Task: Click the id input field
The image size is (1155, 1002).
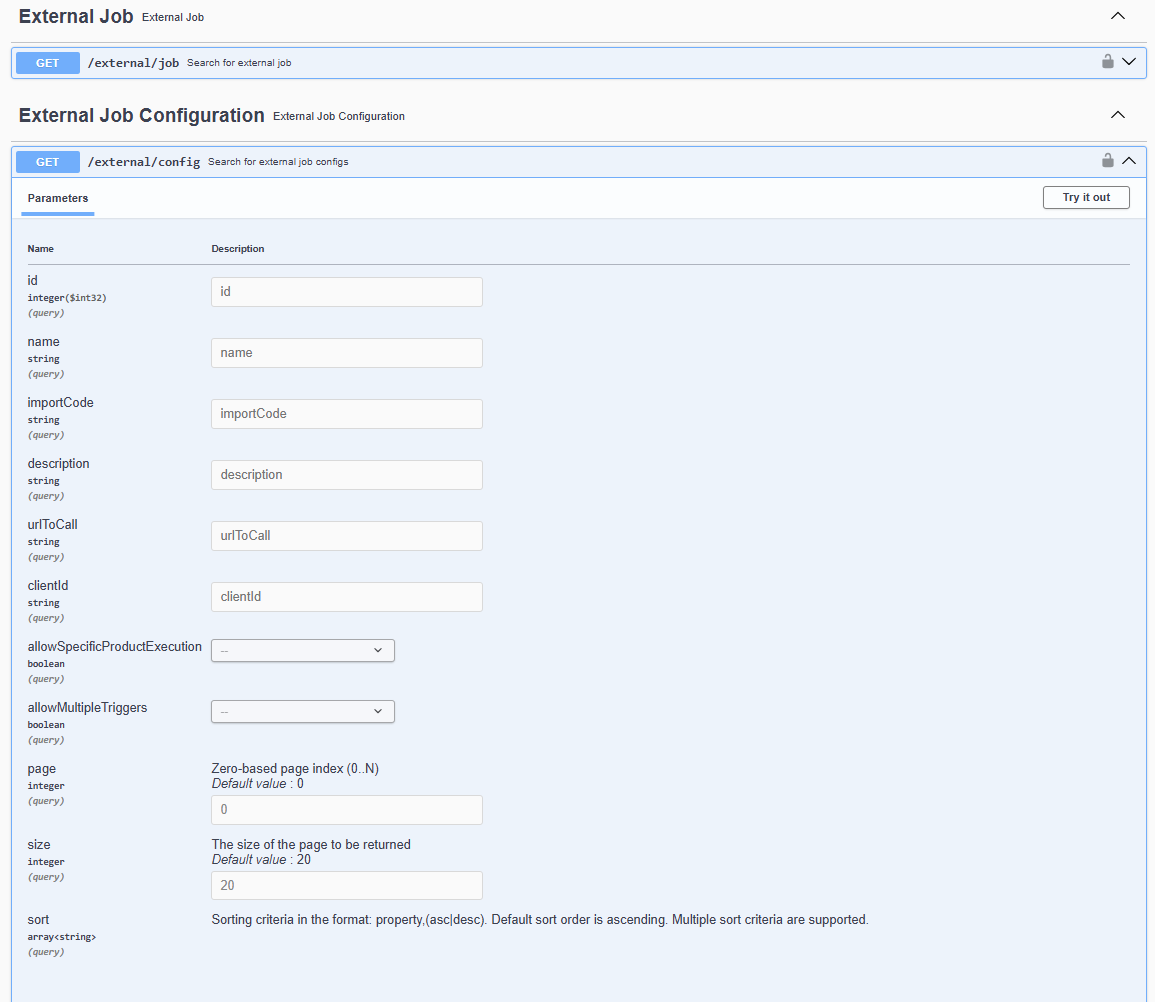Action: tap(346, 292)
